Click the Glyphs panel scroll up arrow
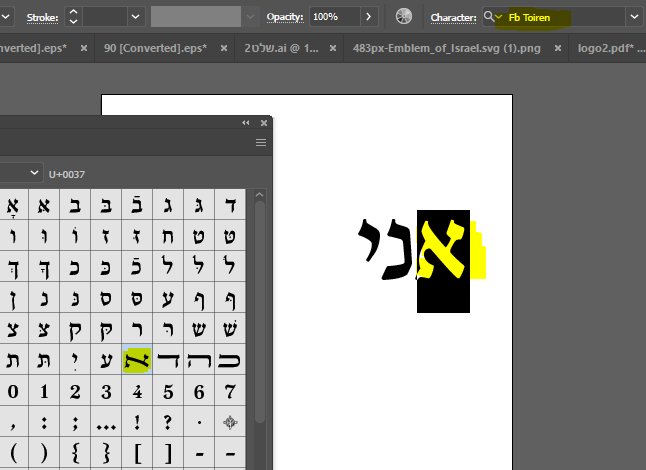Image resolution: width=646 pixels, height=470 pixels. click(260, 194)
